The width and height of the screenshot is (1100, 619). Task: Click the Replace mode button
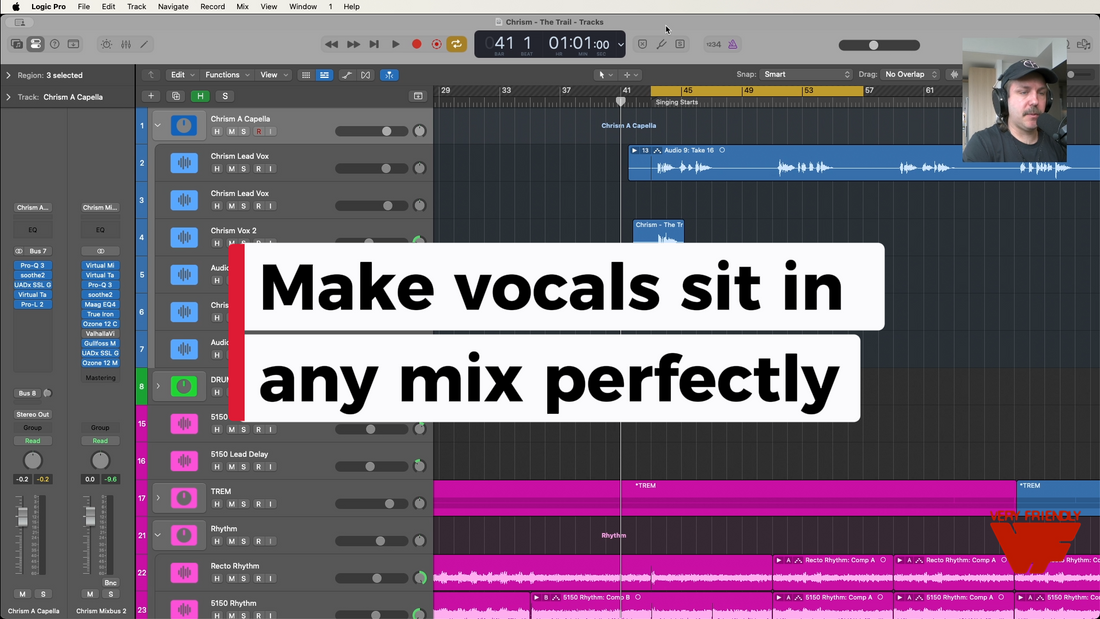(x=642, y=44)
